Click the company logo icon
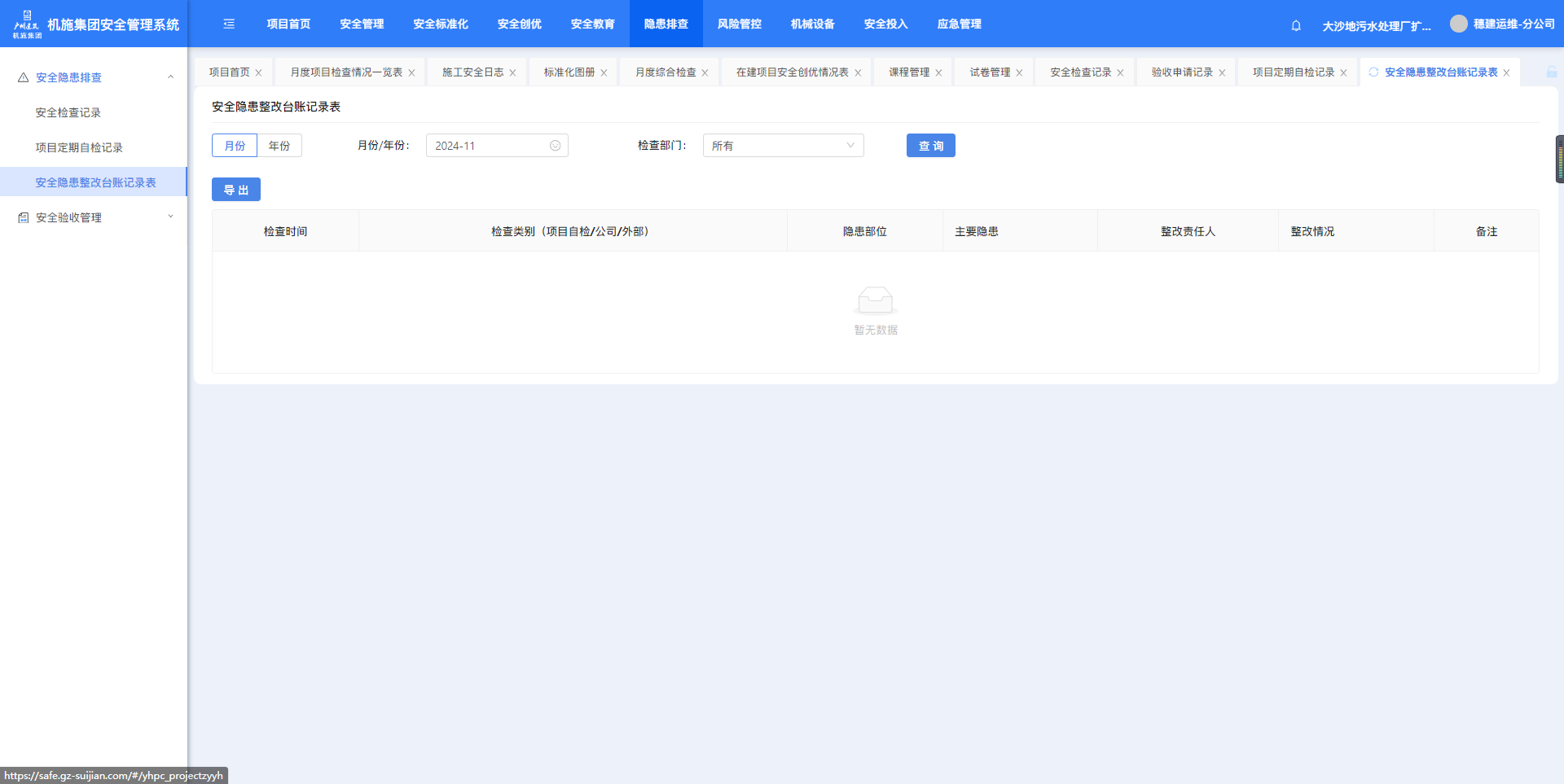Screen dimensions: 1564x784 (x=27, y=24)
